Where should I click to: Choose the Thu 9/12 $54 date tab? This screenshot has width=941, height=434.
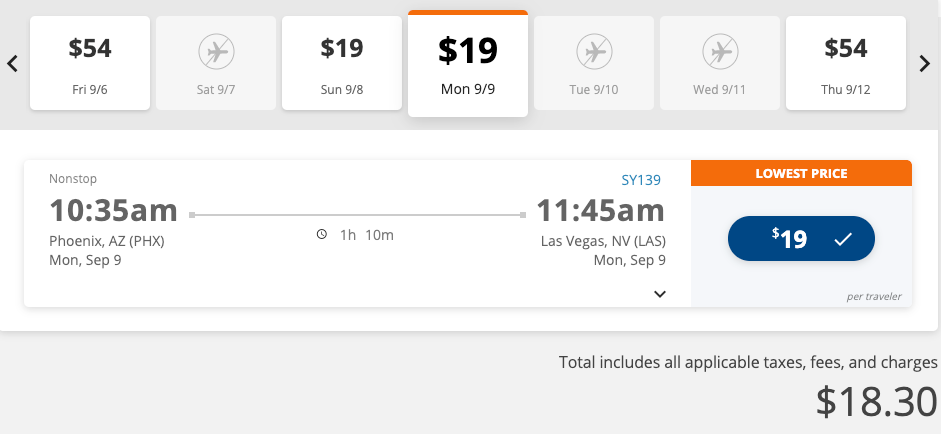pyautogui.click(x=846, y=63)
